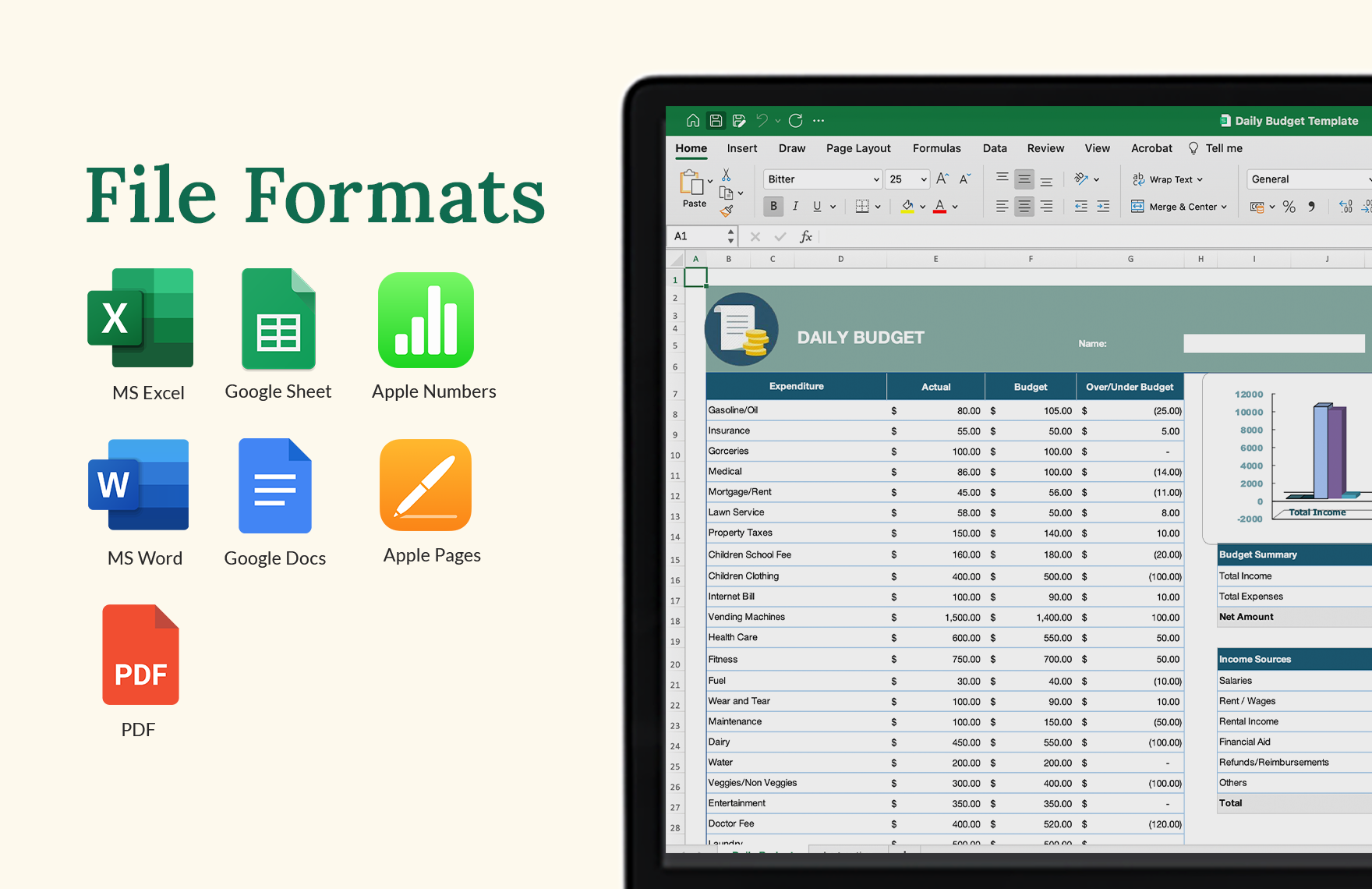Switch to the Insert tab
Screen dimensions: 1372x889
pyautogui.click(x=741, y=148)
